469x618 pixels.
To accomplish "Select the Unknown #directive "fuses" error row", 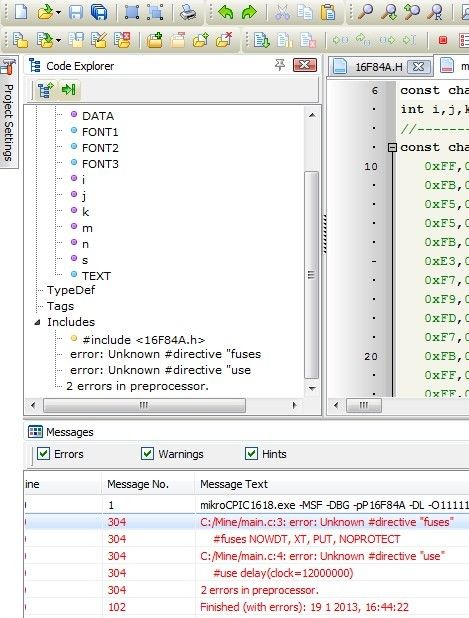I will coord(247,522).
